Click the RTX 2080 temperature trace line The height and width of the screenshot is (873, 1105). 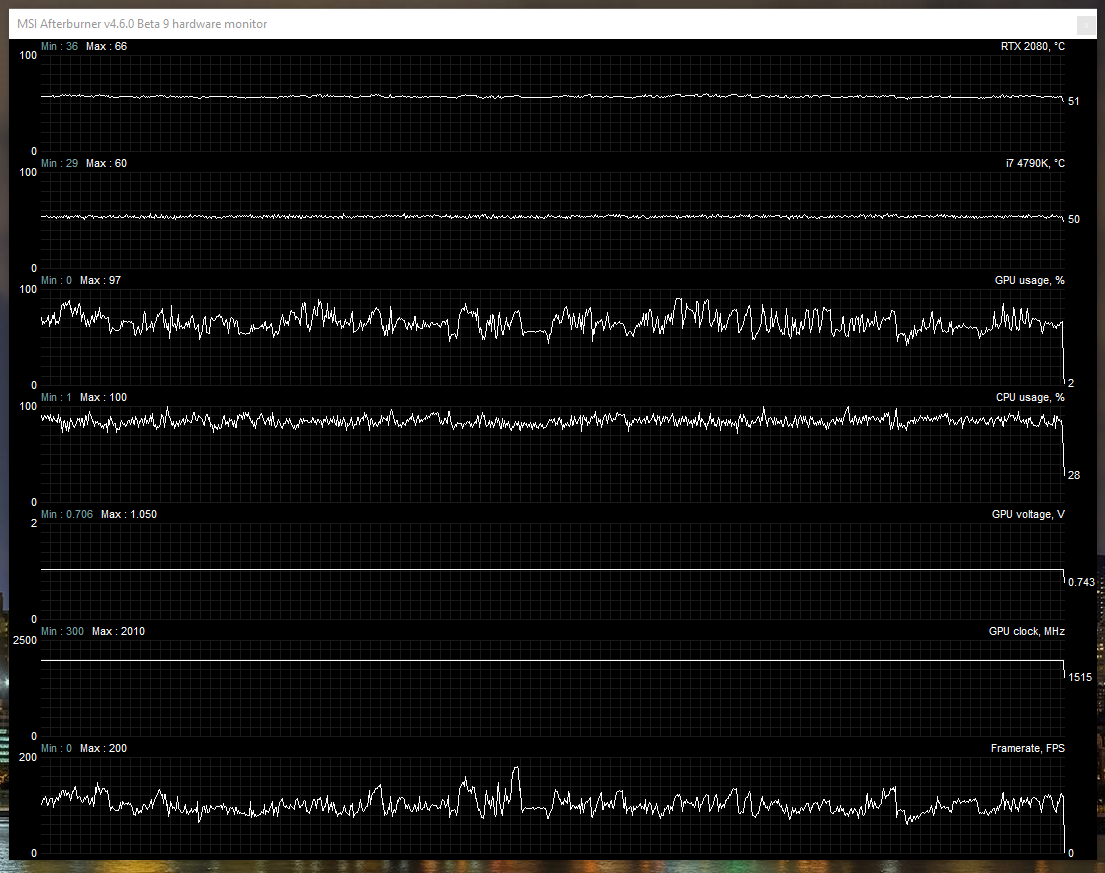pos(552,96)
